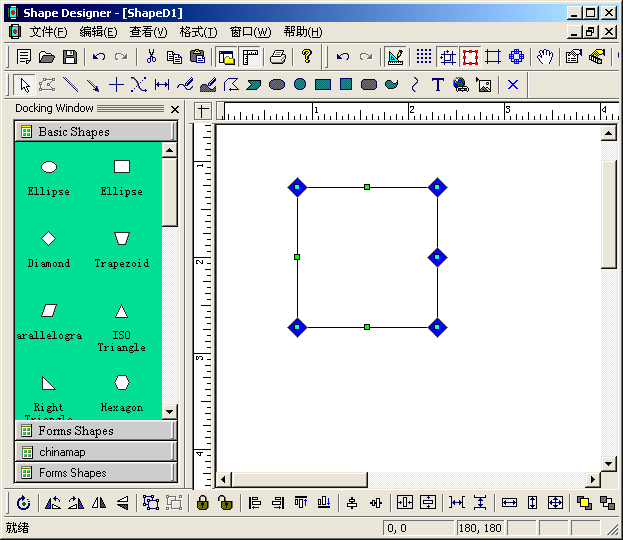
Task: Expand the first Forms Shapes group
Action: [94, 431]
